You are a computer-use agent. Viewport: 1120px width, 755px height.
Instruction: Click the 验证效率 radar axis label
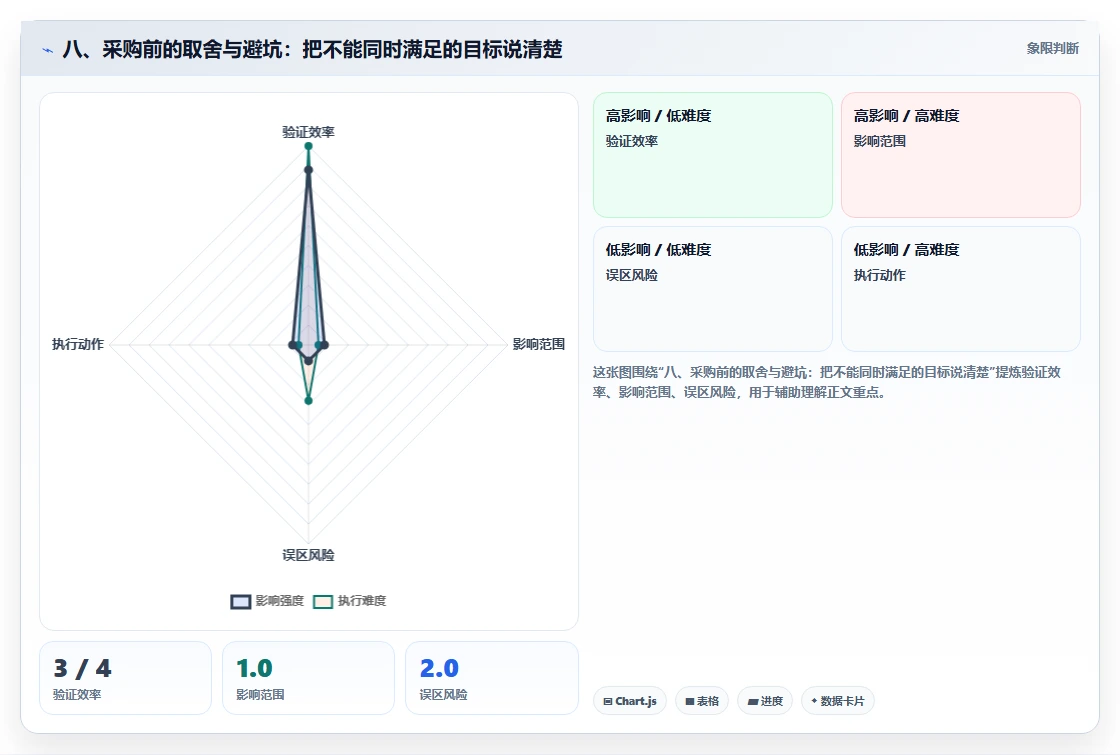tap(308, 132)
